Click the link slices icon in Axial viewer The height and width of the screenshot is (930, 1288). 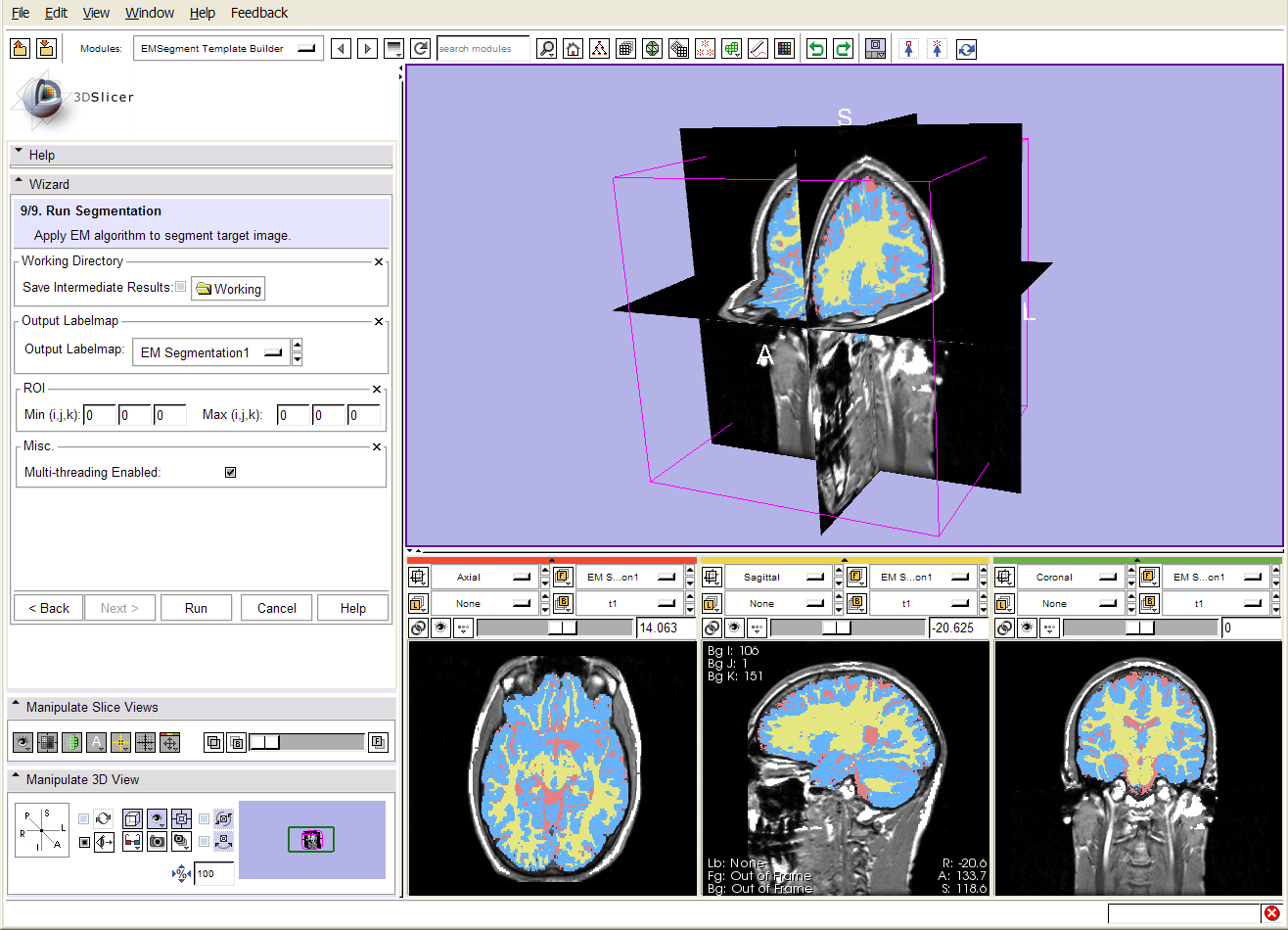(x=418, y=628)
